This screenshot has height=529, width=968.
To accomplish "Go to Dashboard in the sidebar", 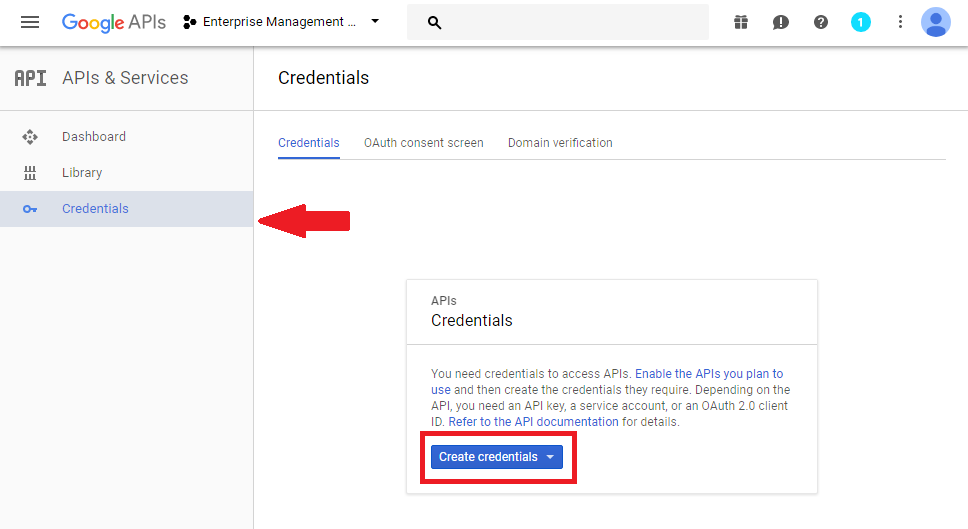I will pos(94,137).
